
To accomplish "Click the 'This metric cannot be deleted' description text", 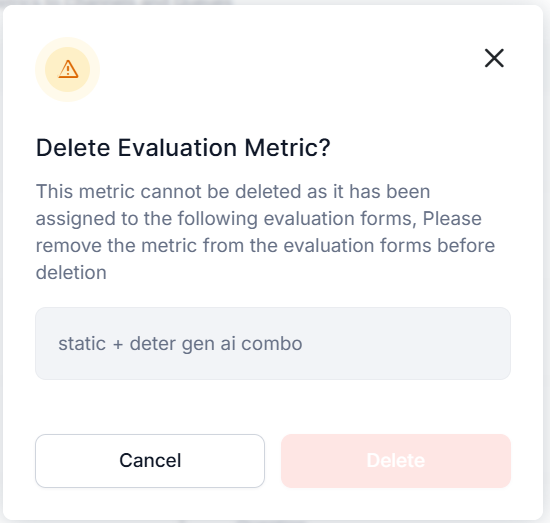I will point(266,232).
